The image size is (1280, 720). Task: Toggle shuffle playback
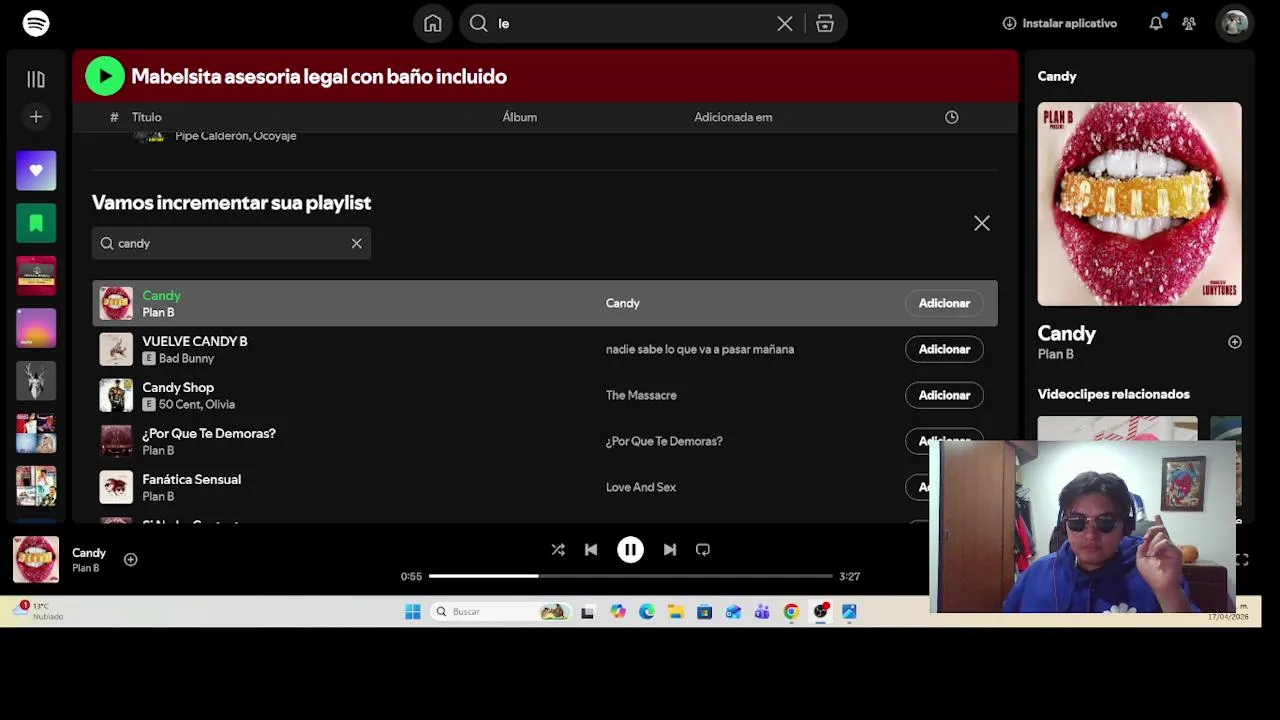[558, 549]
